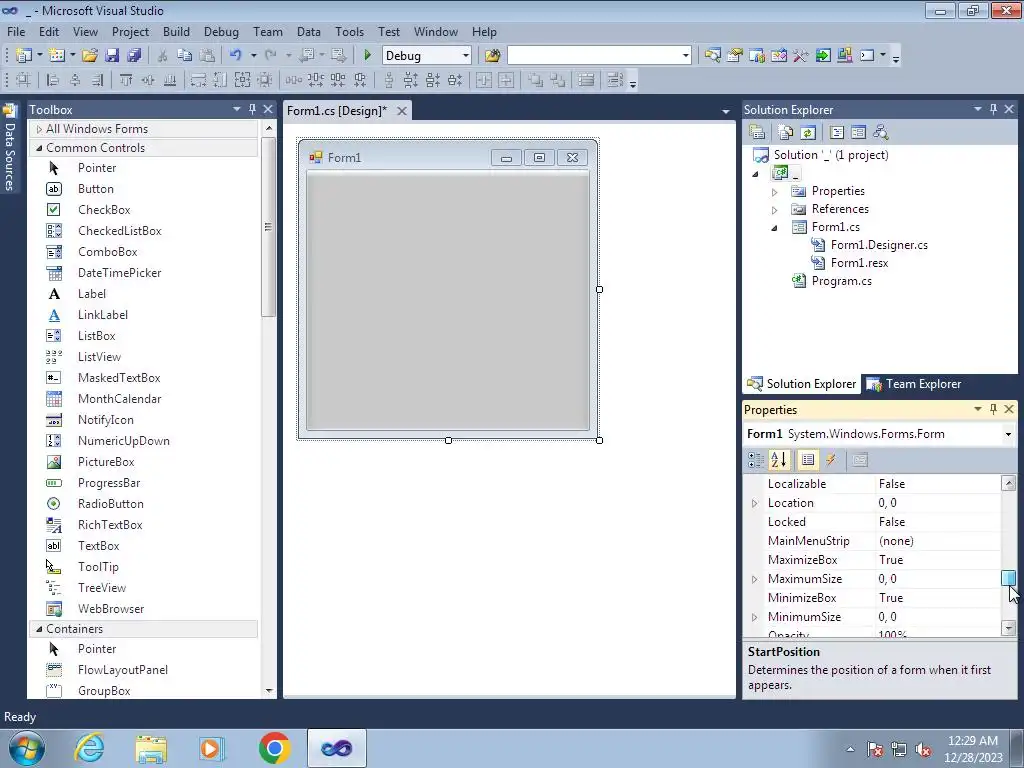This screenshot has height=768, width=1024.
Task: Open the File menu
Action: pyautogui.click(x=16, y=31)
